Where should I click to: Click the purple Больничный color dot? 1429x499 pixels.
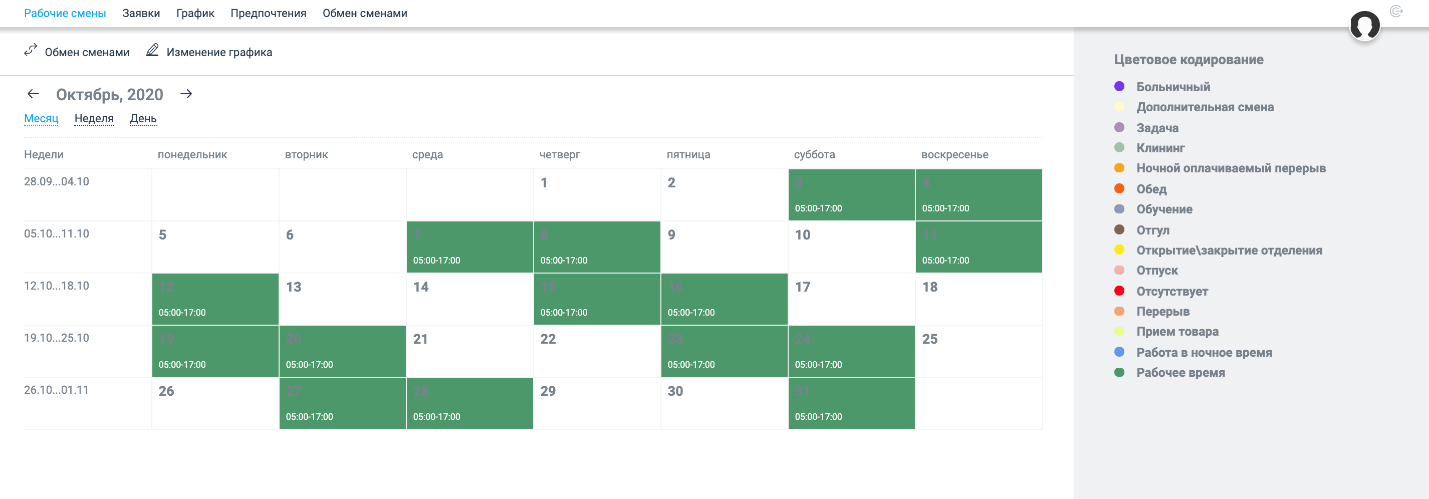pyautogui.click(x=1120, y=87)
